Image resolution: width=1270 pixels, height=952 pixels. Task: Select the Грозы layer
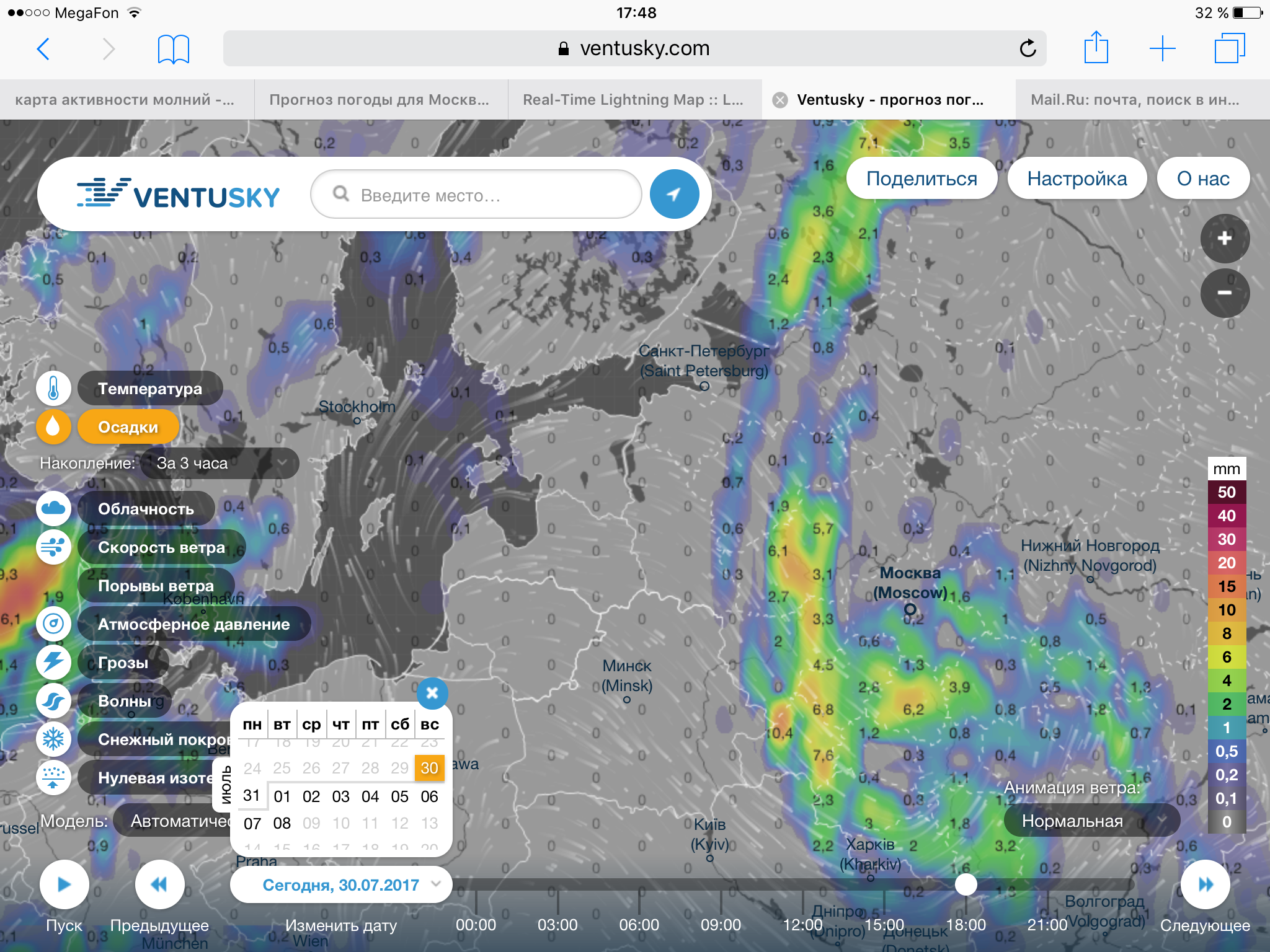pyautogui.click(x=123, y=663)
